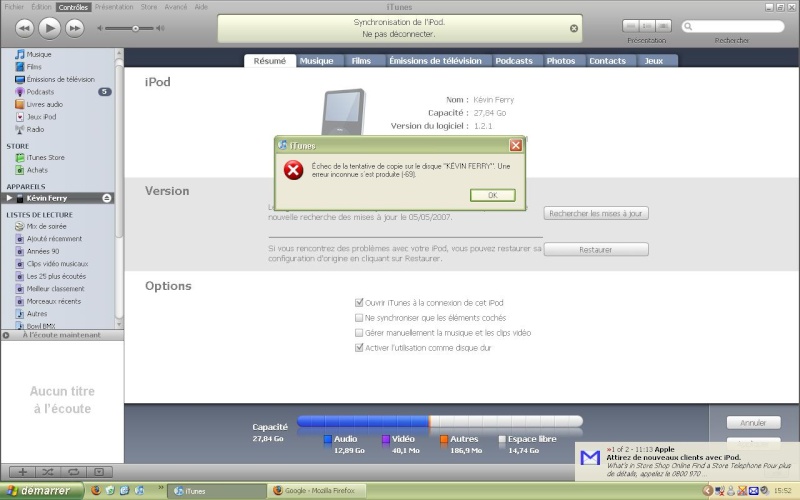800x500 pixels.
Task: Open the Fichier menu
Action: click(x=14, y=7)
